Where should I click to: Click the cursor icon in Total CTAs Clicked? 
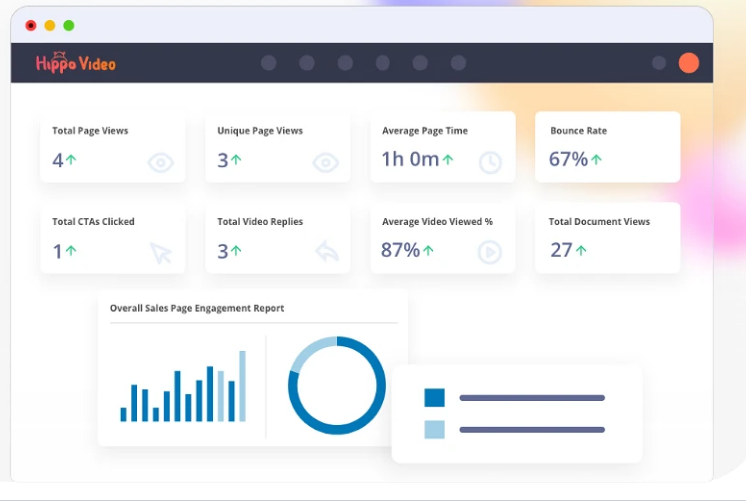pyautogui.click(x=161, y=253)
